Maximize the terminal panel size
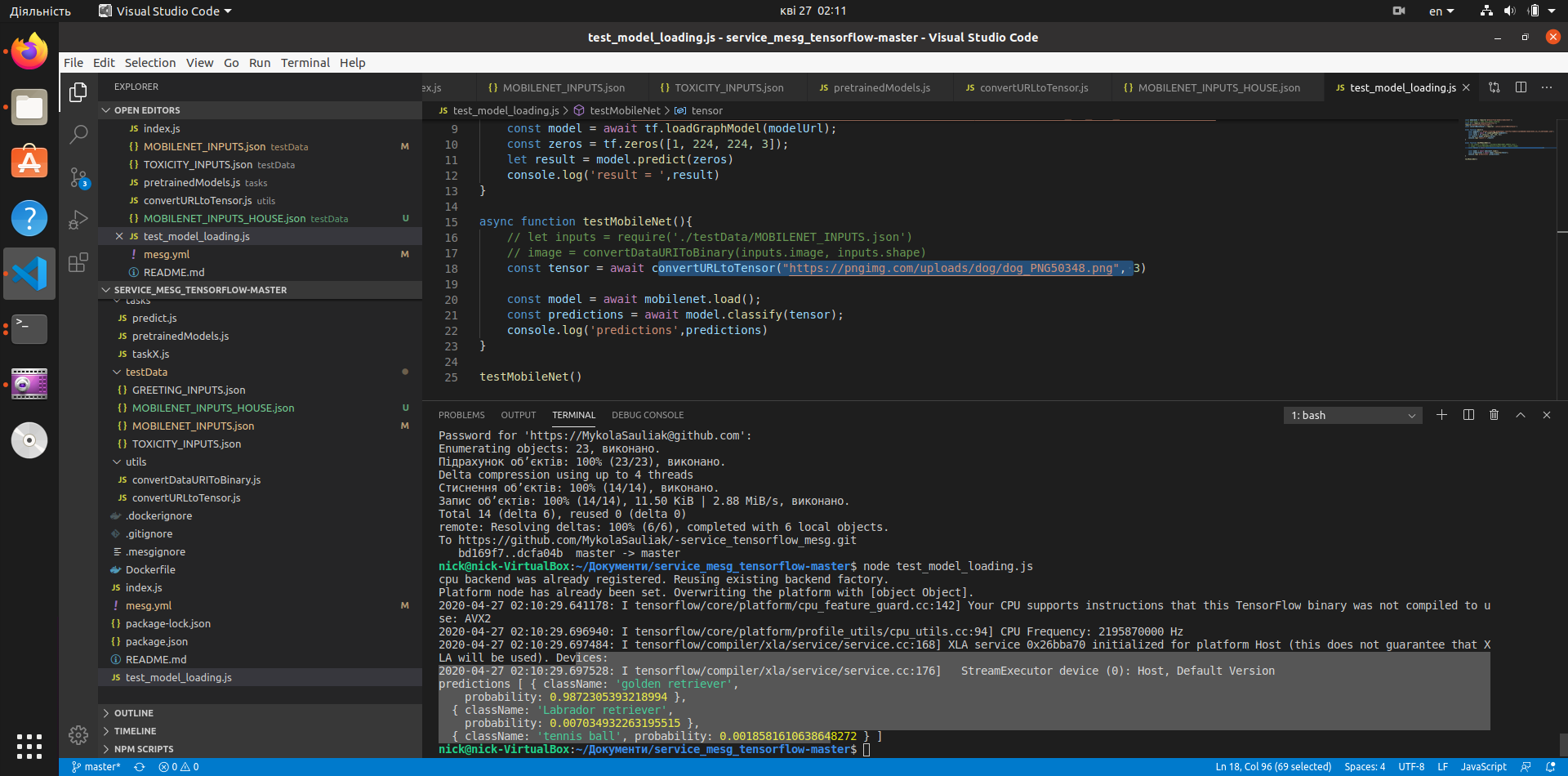 click(x=1521, y=415)
